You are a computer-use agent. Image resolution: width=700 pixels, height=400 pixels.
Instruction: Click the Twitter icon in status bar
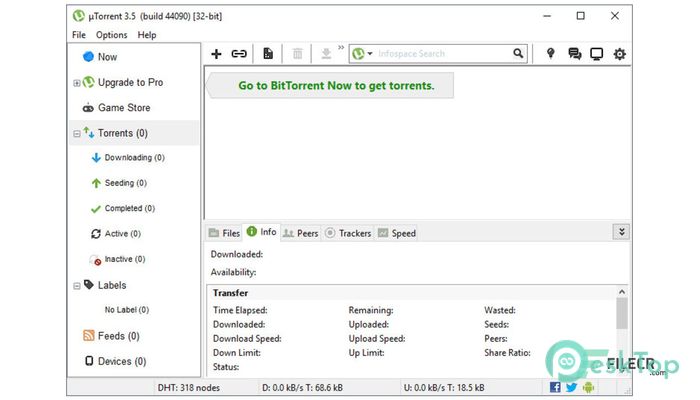coord(571,387)
